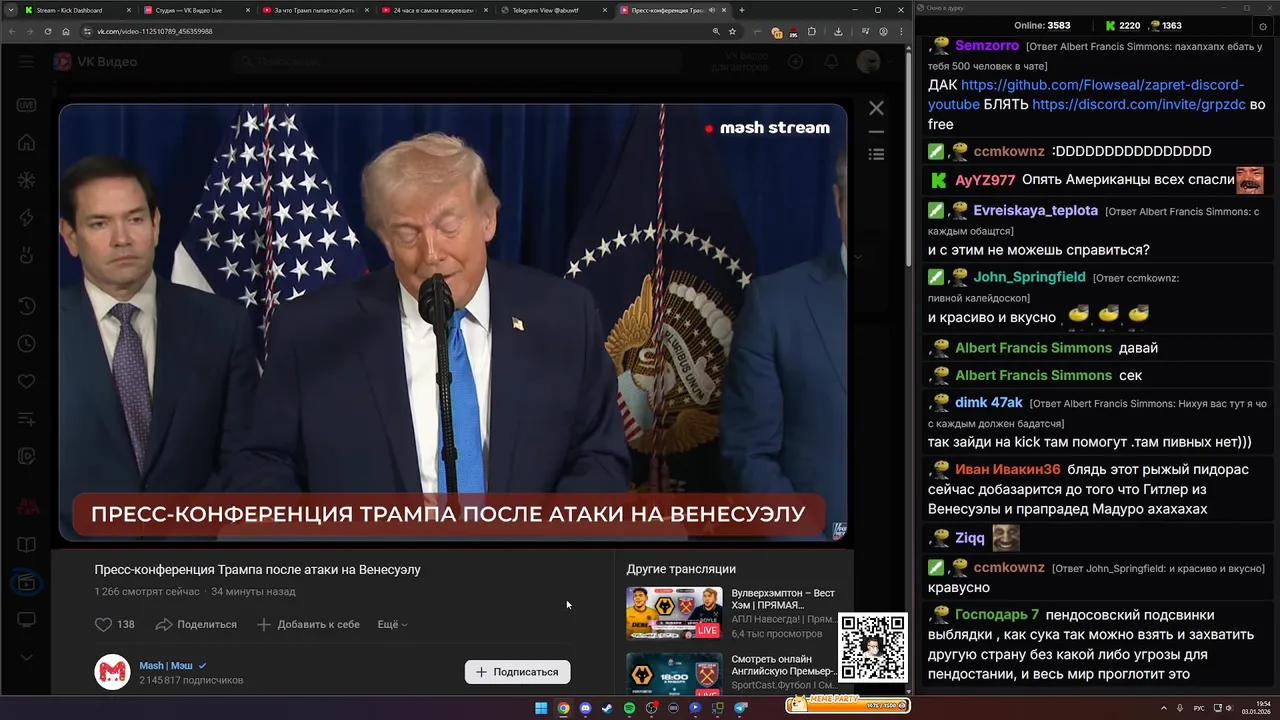Click the MEME PARTY progress bar widget
Viewport: 1280px width, 720px height.
point(848,705)
